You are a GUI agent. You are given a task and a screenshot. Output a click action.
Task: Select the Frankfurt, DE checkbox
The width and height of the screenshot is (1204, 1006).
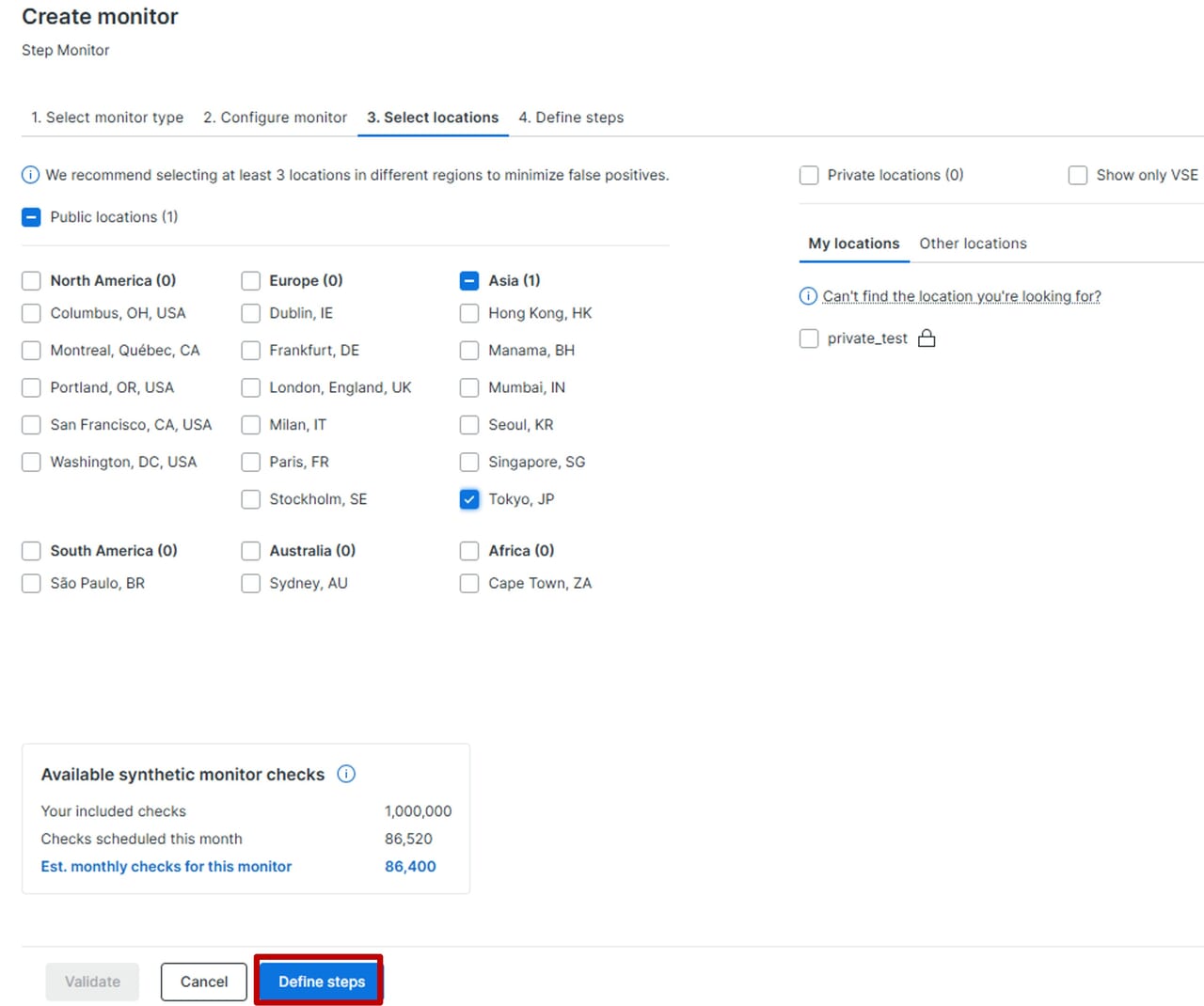[x=250, y=351]
